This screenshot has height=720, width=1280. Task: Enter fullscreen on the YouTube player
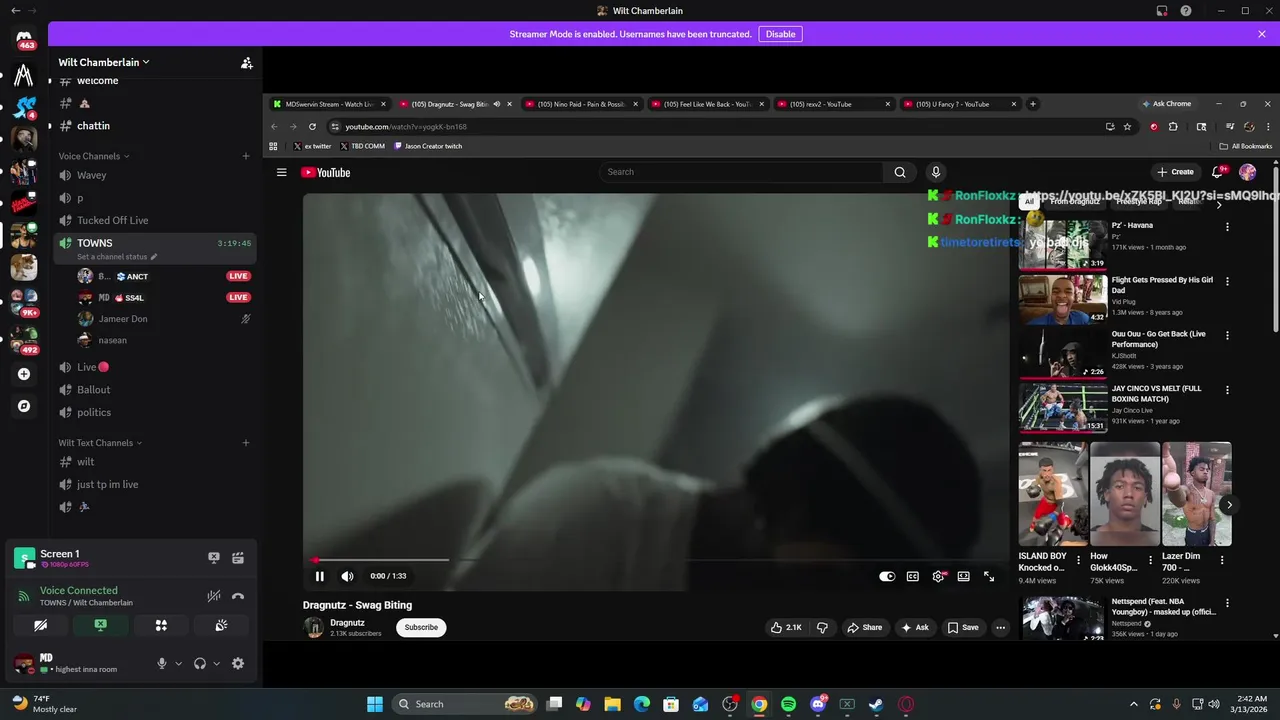click(989, 576)
